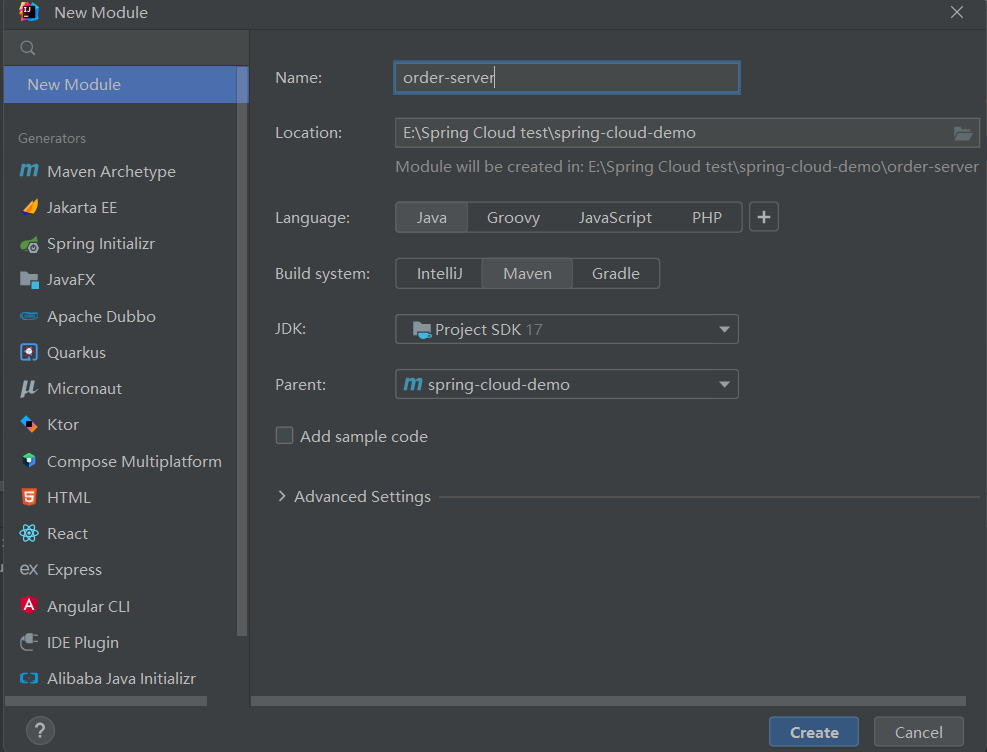Click the Name input field
987x752 pixels.
(x=567, y=77)
